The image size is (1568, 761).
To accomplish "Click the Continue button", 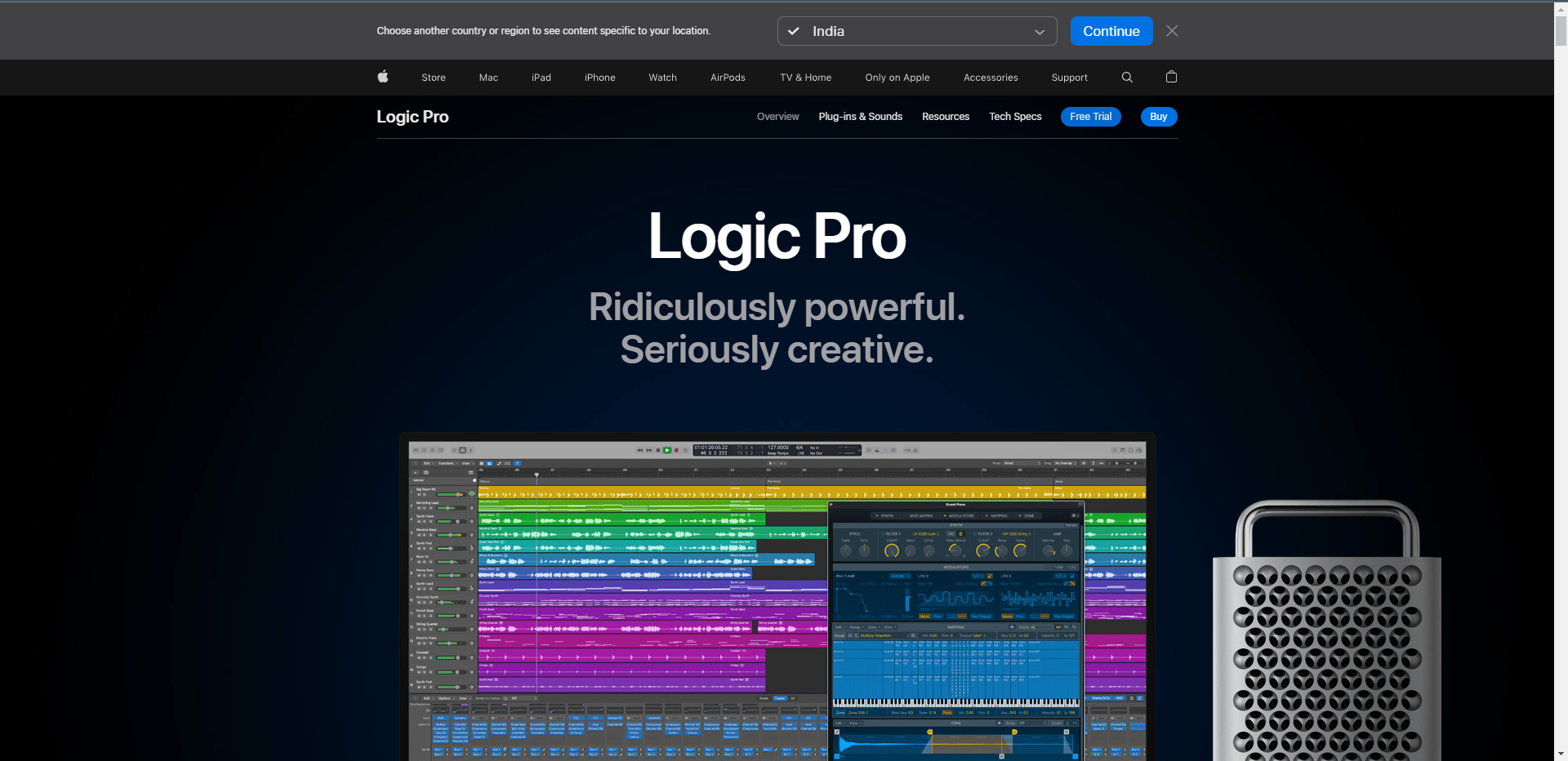I will tap(1111, 31).
